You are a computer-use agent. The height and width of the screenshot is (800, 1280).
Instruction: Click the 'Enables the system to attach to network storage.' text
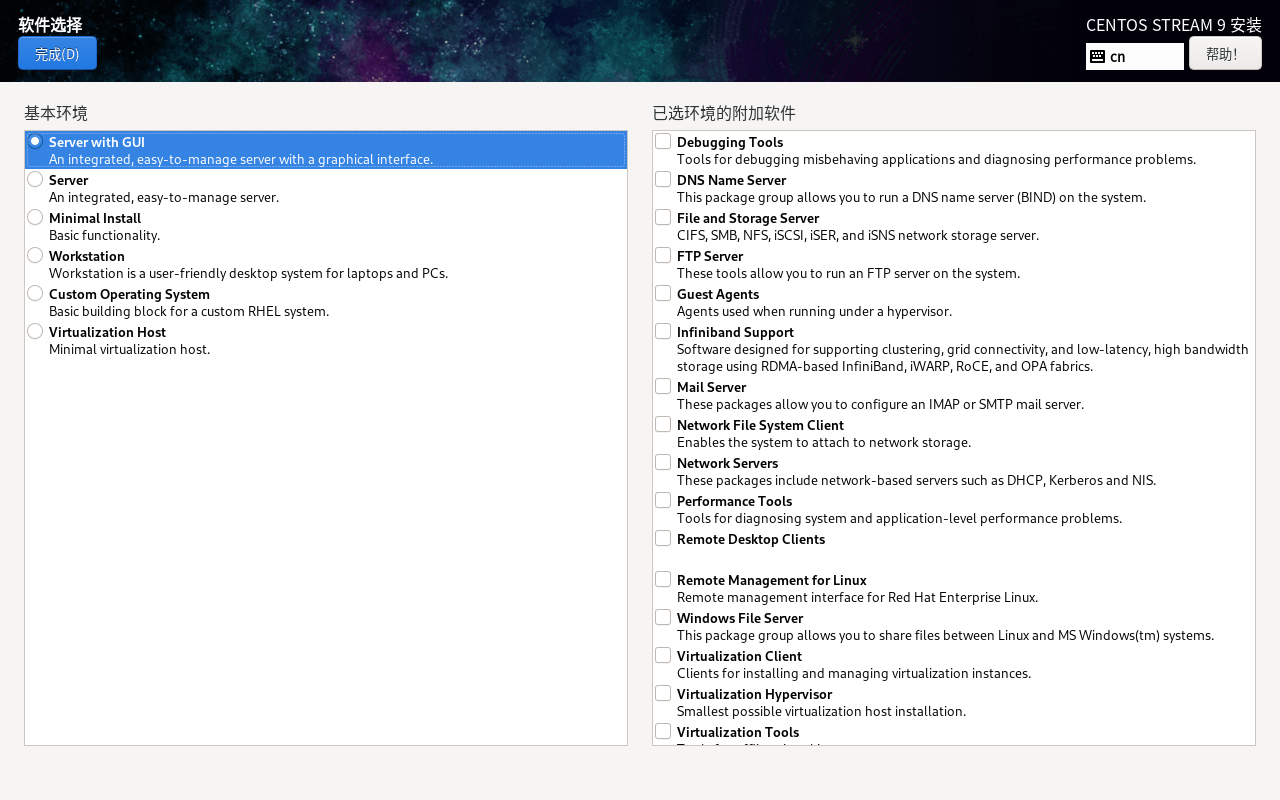824,443
